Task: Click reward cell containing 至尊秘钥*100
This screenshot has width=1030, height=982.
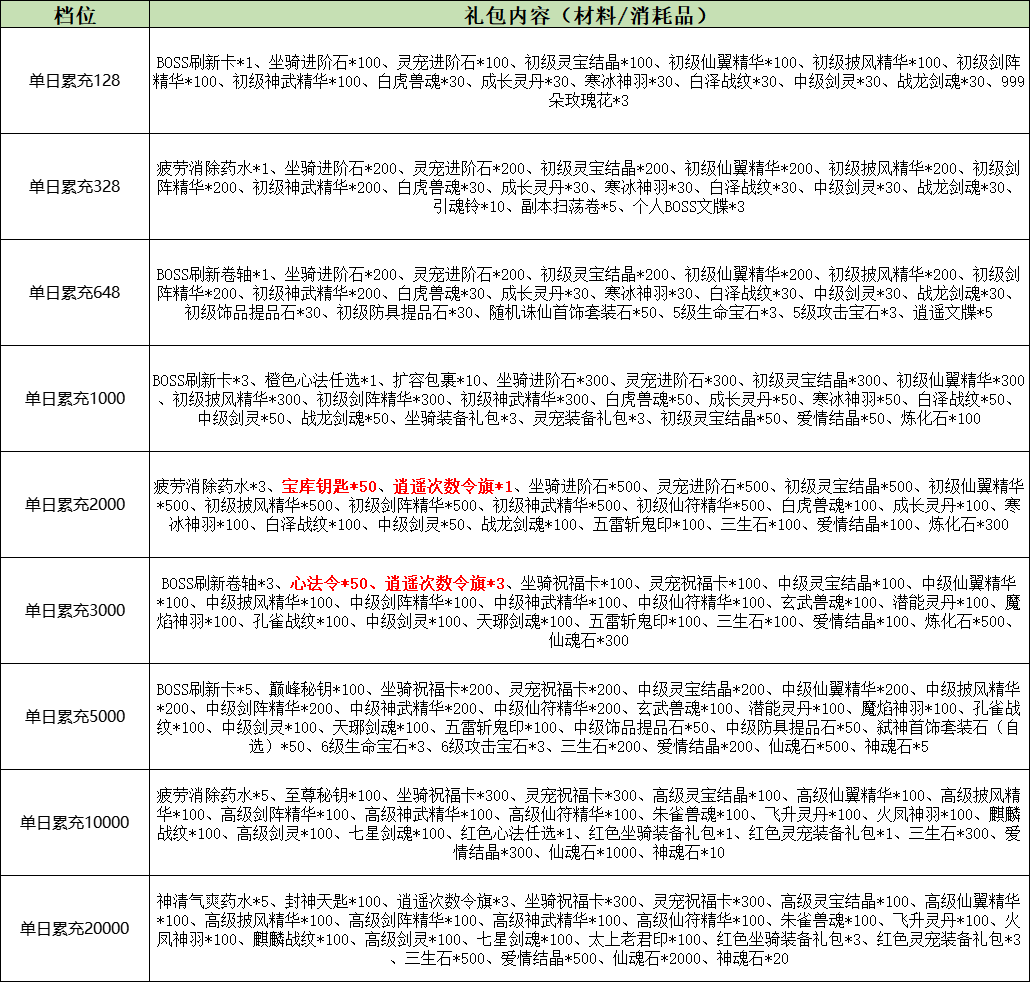Action: 589,822
